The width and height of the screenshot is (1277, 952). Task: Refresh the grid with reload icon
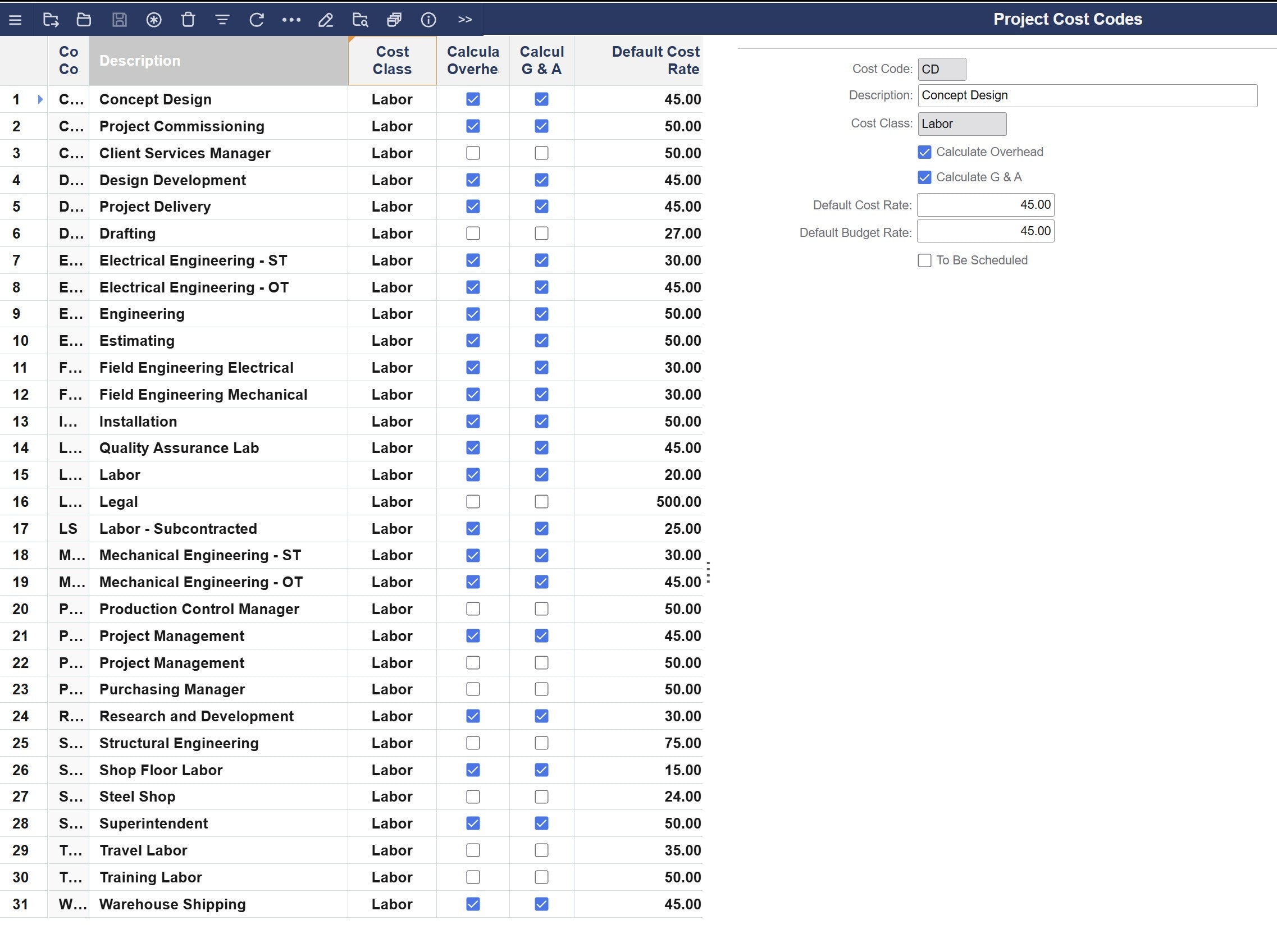pos(257,20)
